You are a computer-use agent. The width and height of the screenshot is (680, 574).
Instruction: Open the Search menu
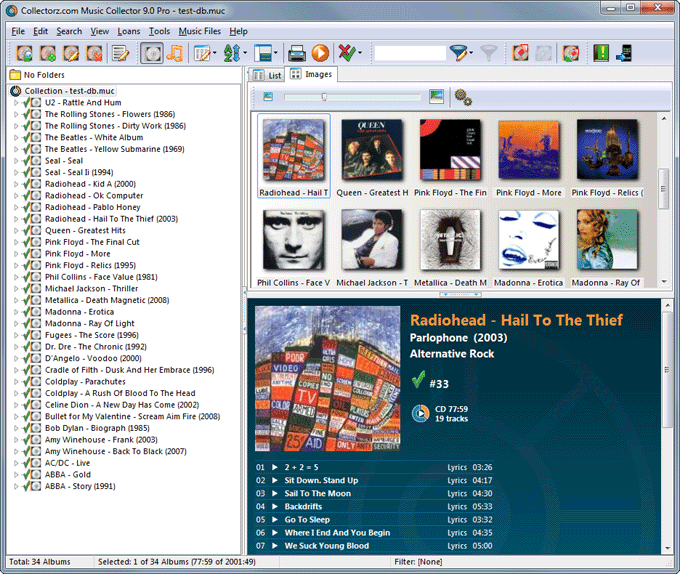tap(69, 31)
